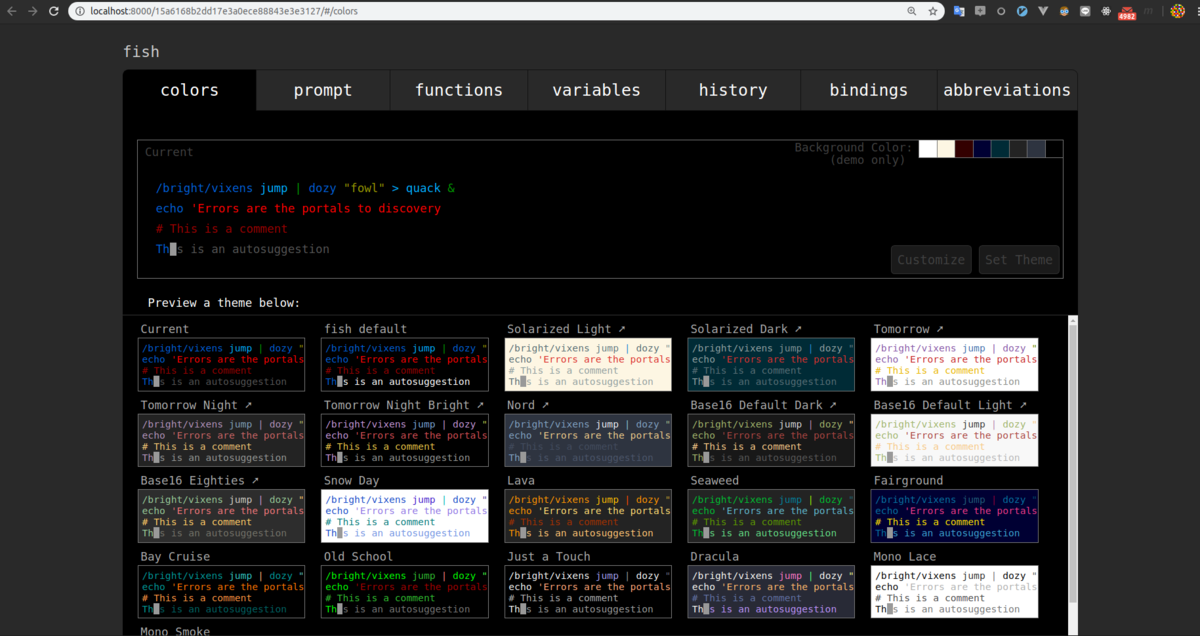1200x636 pixels.
Task: Preview the Base16 Default Dark theme box
Action: tap(771, 440)
